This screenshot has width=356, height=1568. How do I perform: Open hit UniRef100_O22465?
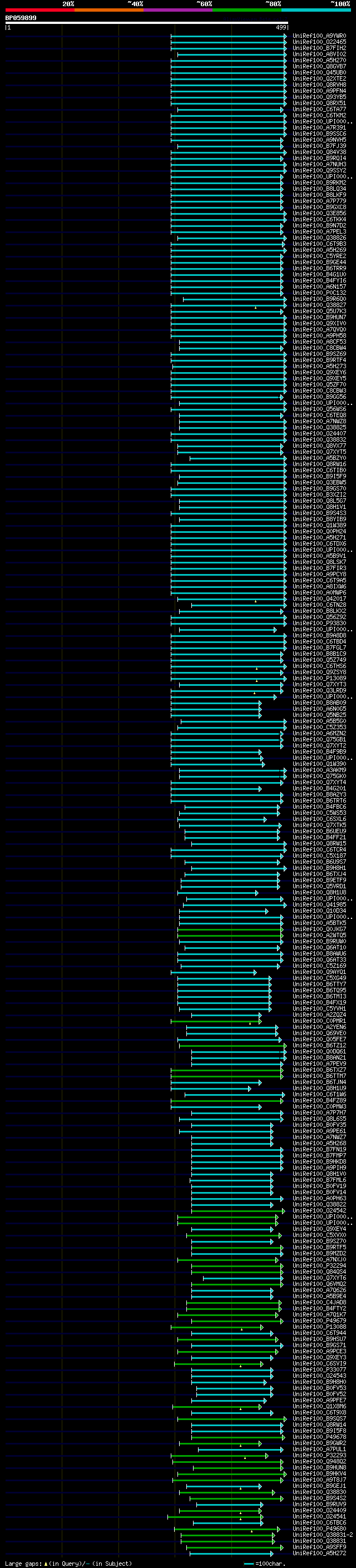[x=319, y=42]
